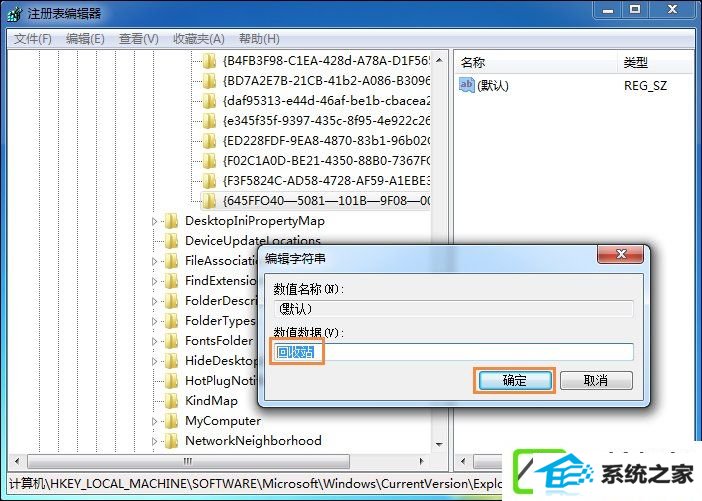
Task: Close the 编辑字符串 dialog with X
Action: (621, 254)
